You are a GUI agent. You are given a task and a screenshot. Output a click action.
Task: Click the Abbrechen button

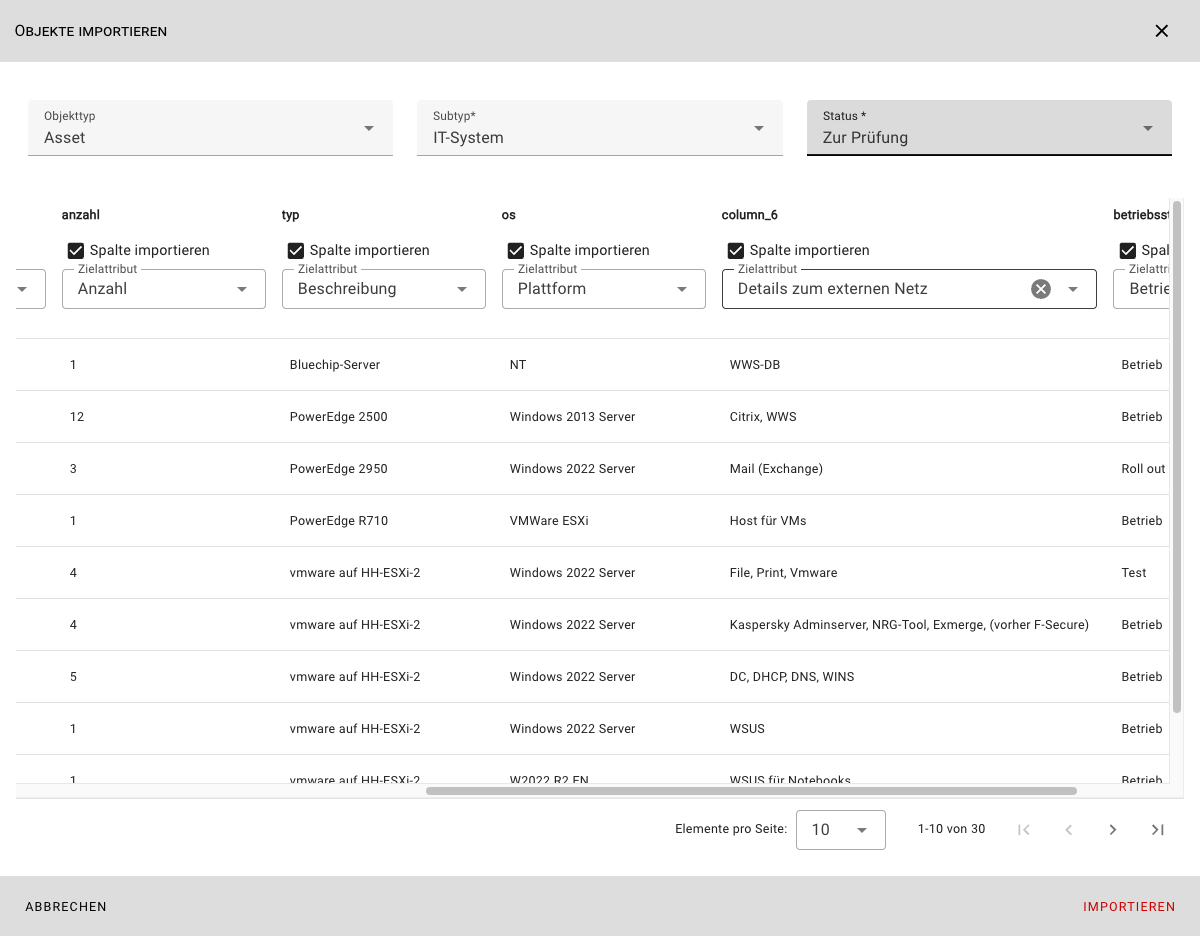point(66,907)
